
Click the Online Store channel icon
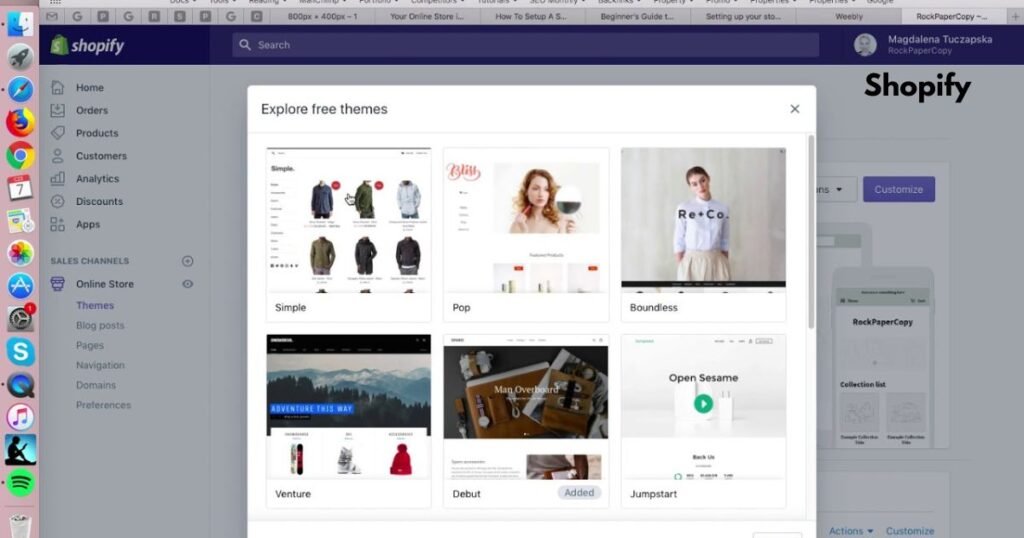point(57,284)
